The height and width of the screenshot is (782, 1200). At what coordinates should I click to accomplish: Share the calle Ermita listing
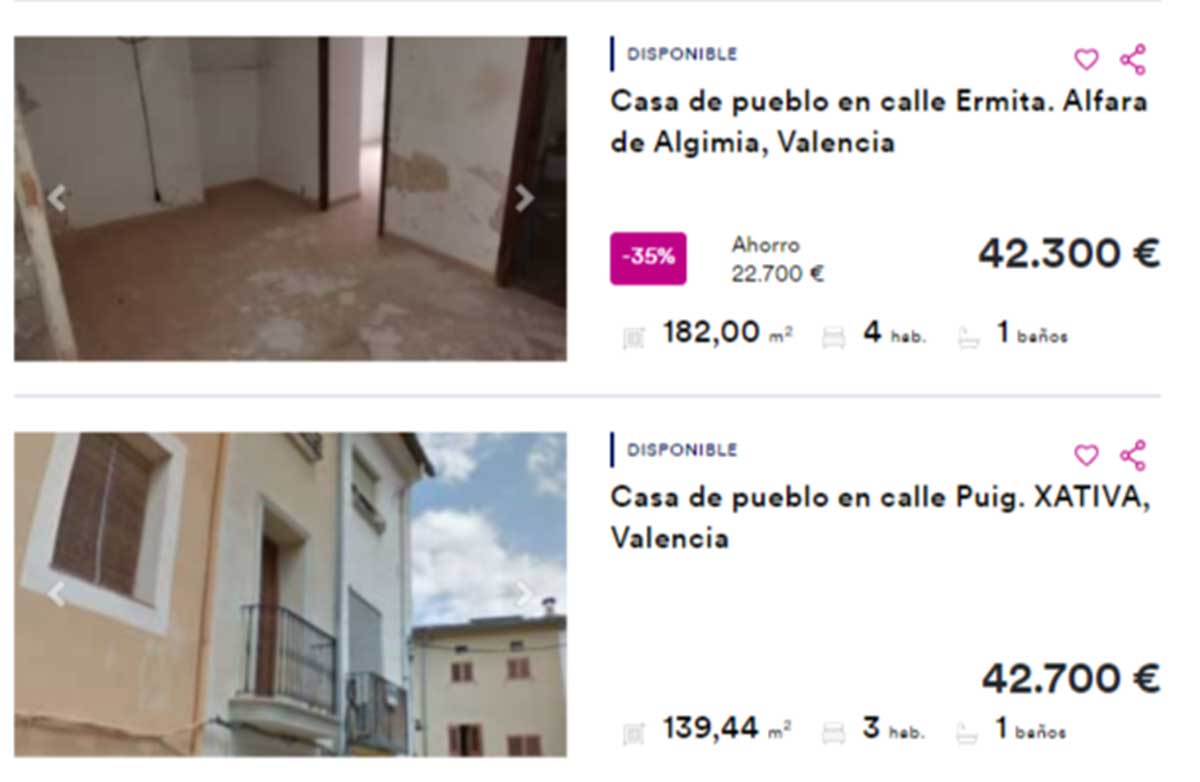click(x=1133, y=60)
